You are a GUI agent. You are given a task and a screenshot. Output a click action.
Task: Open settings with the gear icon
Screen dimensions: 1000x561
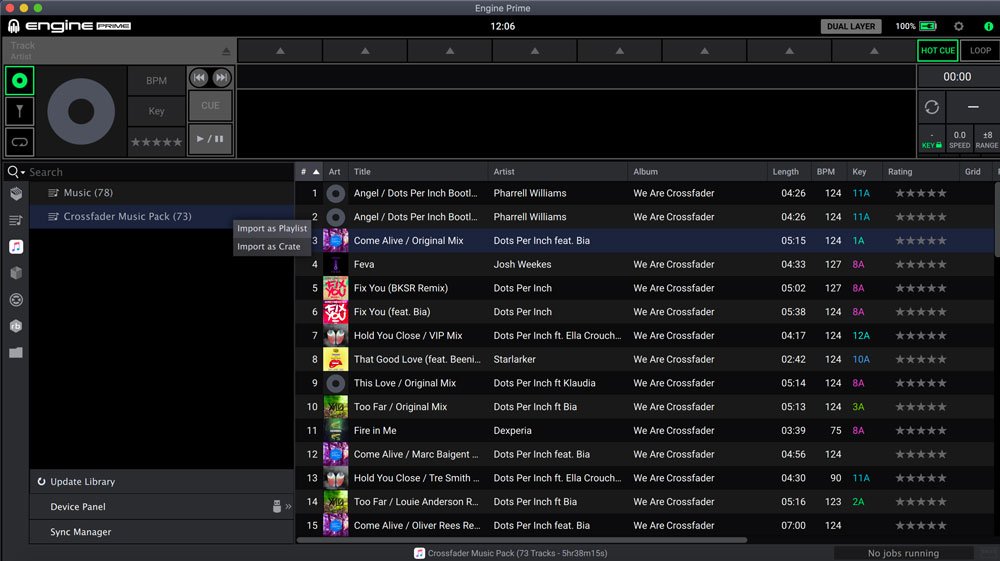[x=959, y=26]
